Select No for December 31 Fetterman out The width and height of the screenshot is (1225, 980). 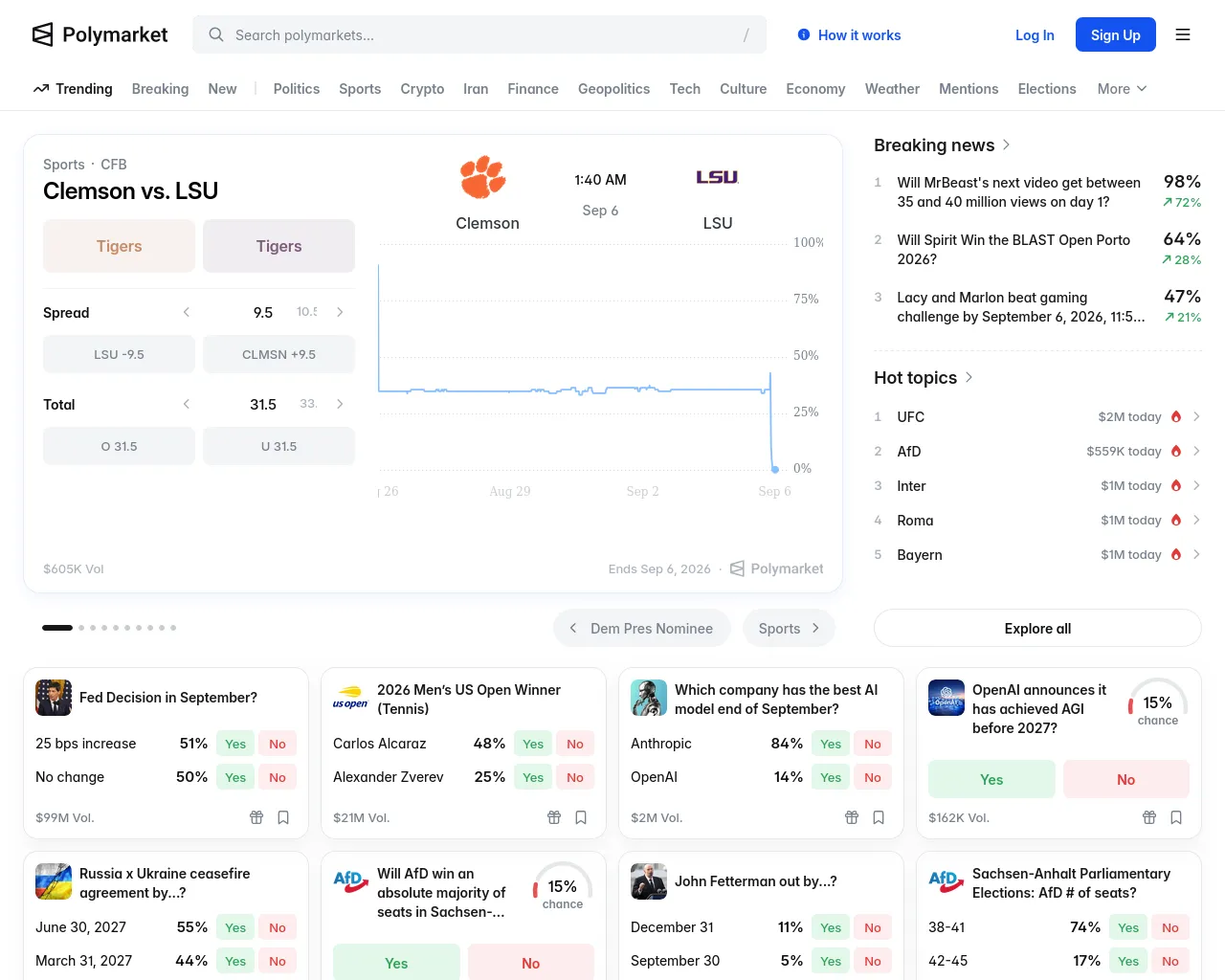coord(873,927)
